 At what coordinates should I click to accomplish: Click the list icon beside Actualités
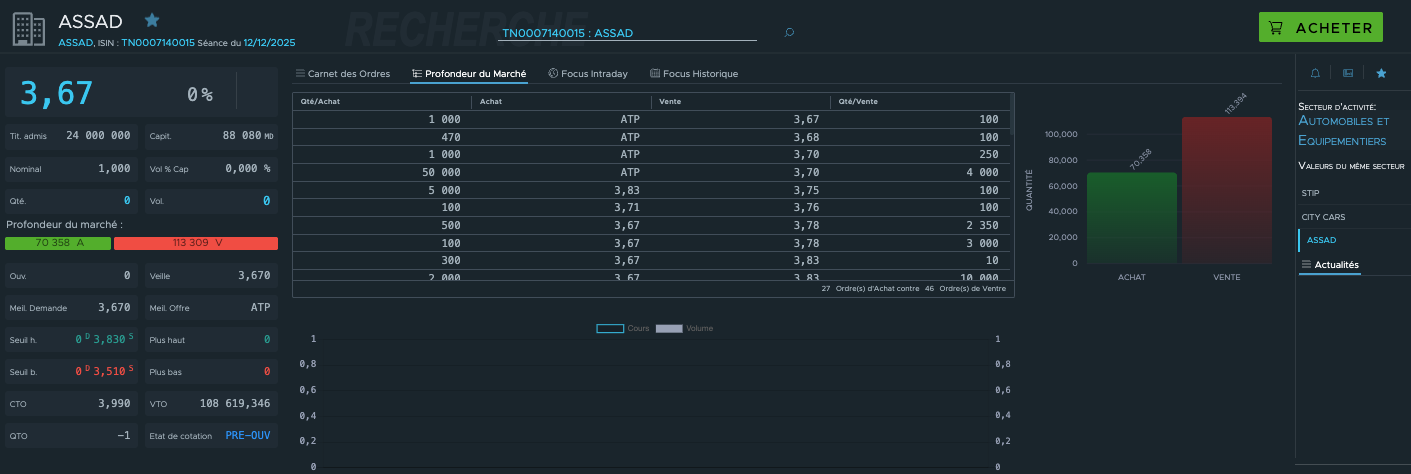point(1305,265)
